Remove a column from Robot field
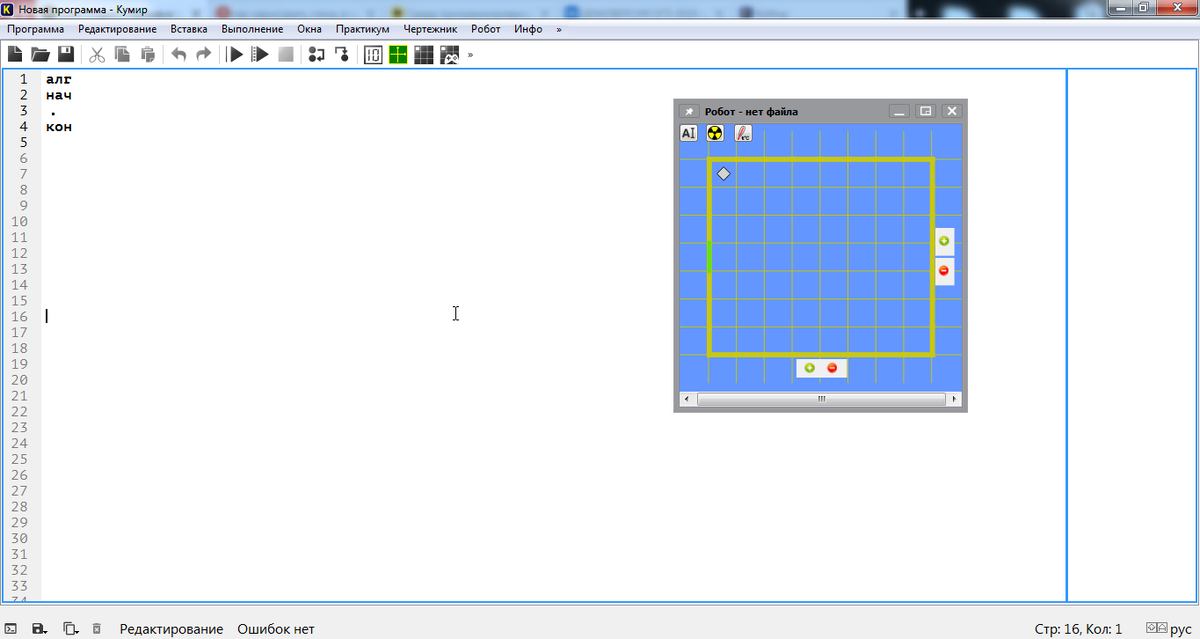This screenshot has width=1200, height=639. [944, 271]
